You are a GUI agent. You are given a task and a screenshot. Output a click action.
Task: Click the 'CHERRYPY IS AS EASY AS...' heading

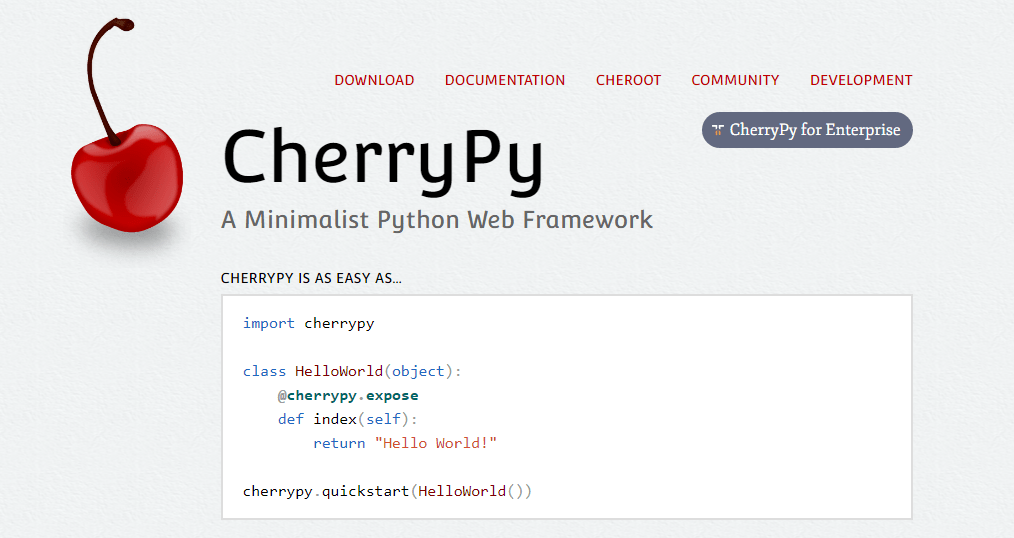point(311,278)
